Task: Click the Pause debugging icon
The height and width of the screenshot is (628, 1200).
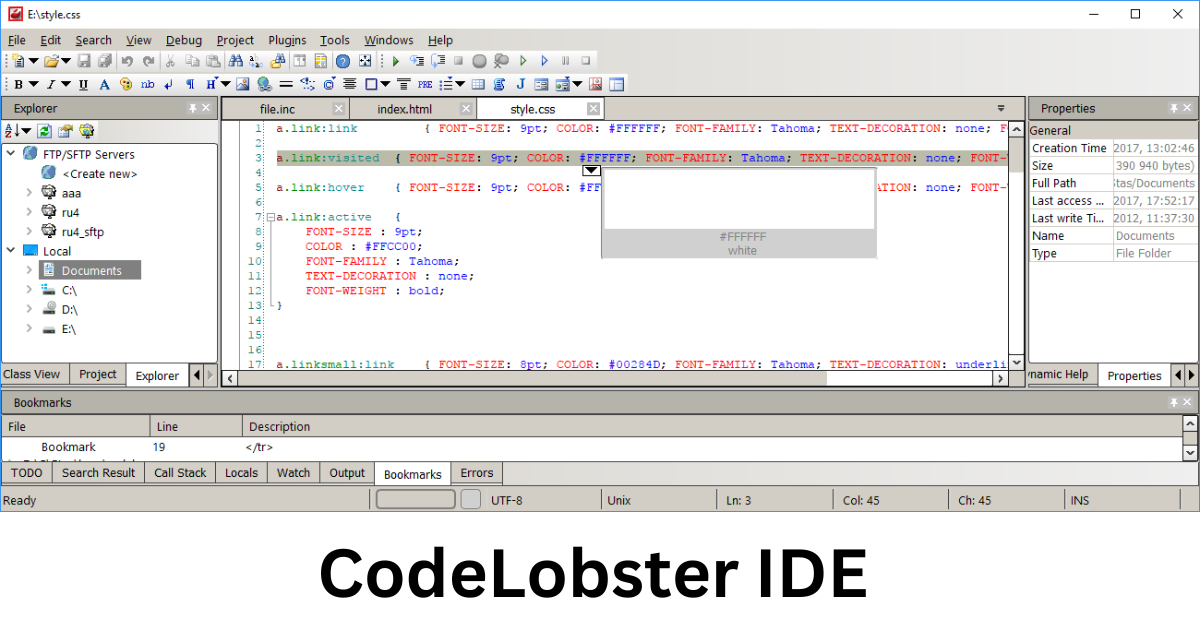Action: [565, 61]
